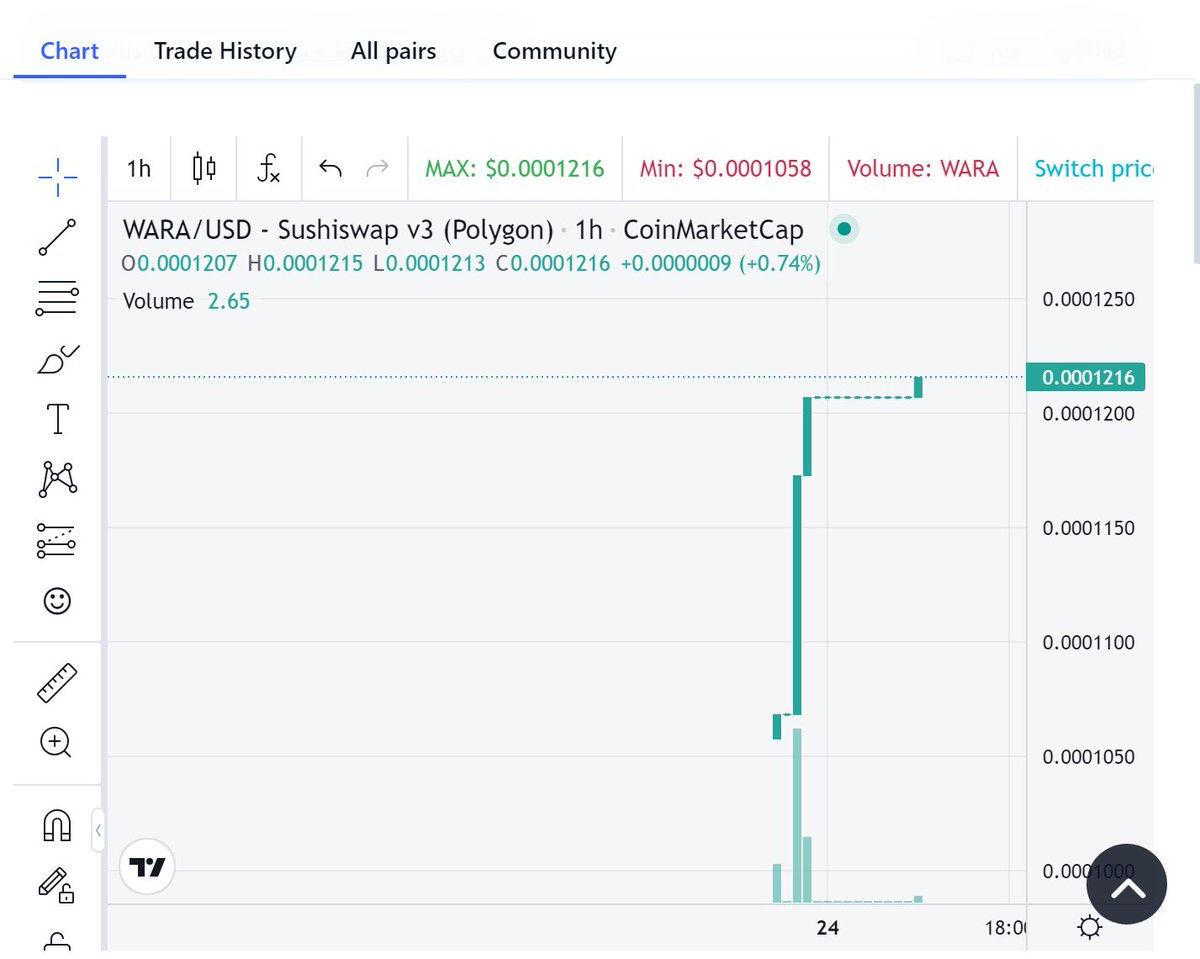
Task: Switch to the Chart tab
Action: 69,51
